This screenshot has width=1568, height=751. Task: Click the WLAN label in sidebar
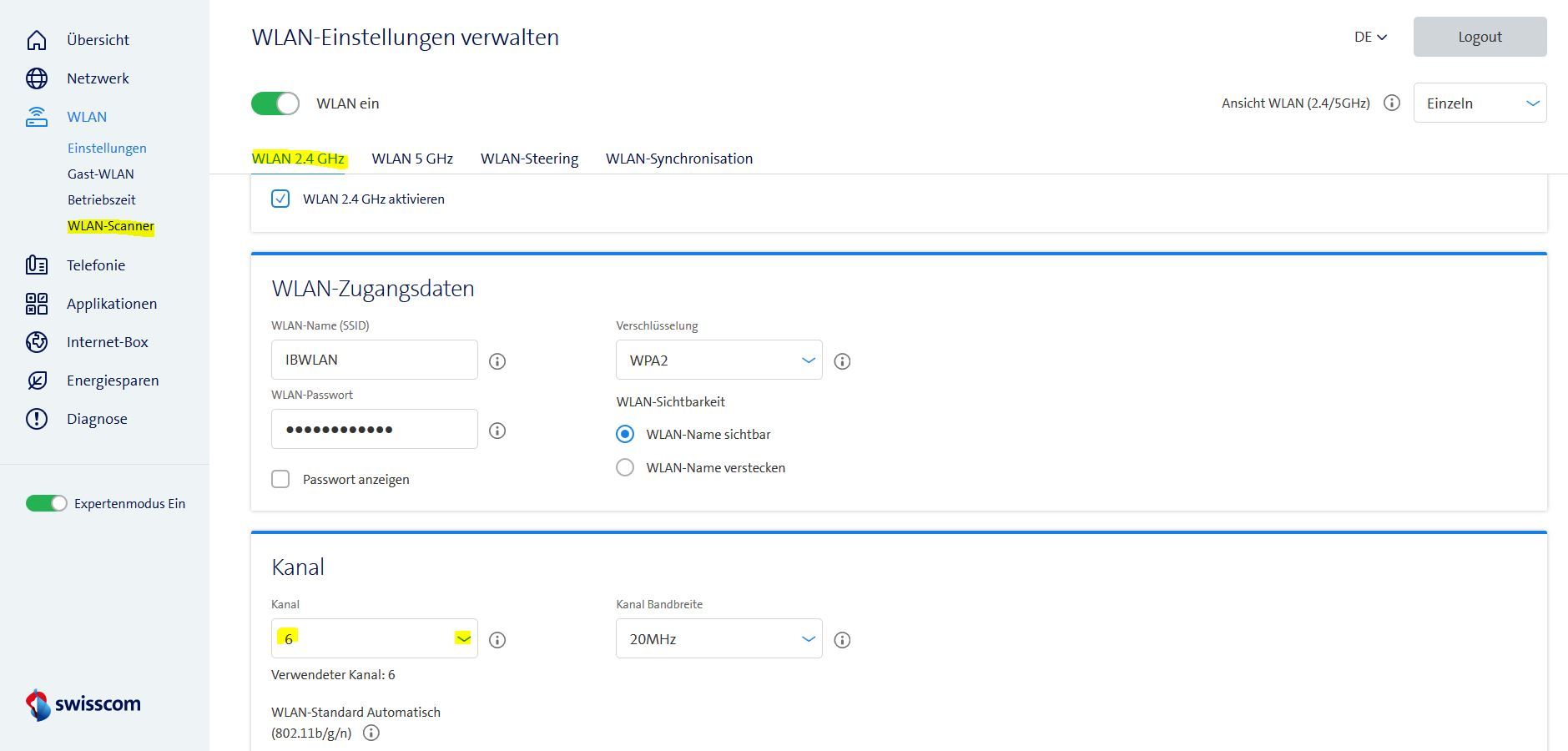(x=87, y=117)
